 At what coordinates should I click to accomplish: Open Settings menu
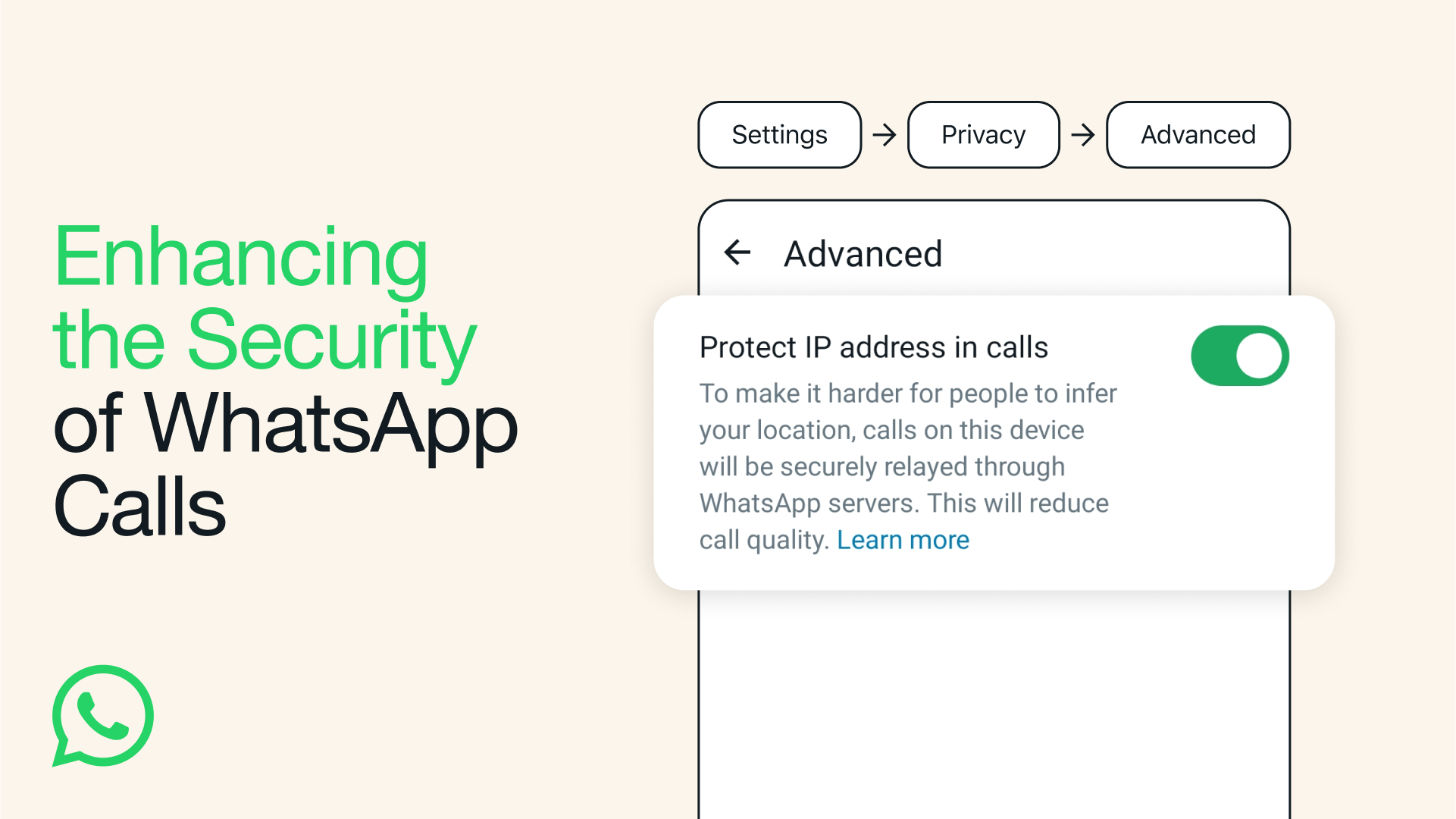[x=779, y=134]
